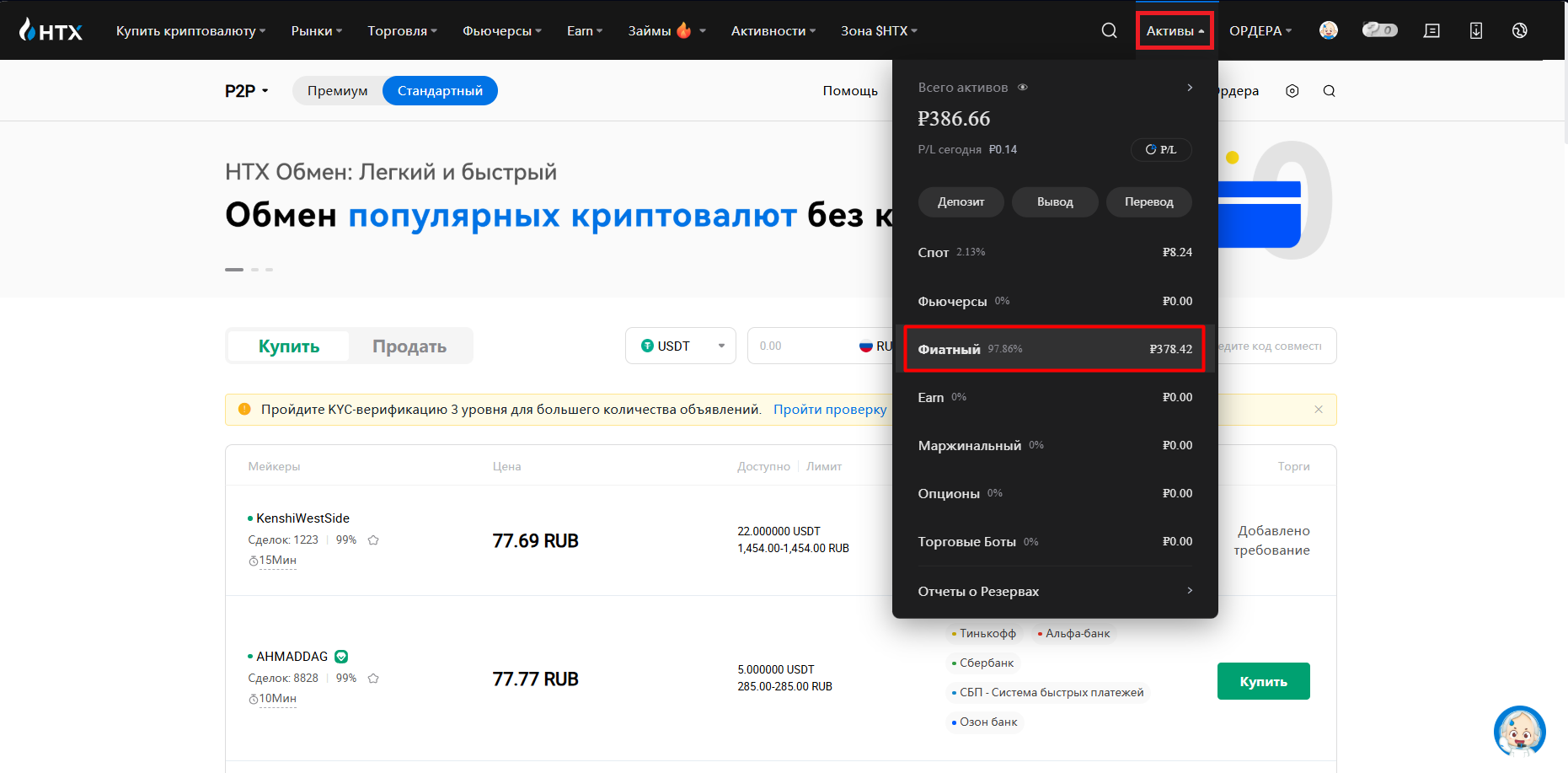Screen dimensions: 1568x773
Task: Click AHMADDAG verified badge icon
Action: (341, 657)
